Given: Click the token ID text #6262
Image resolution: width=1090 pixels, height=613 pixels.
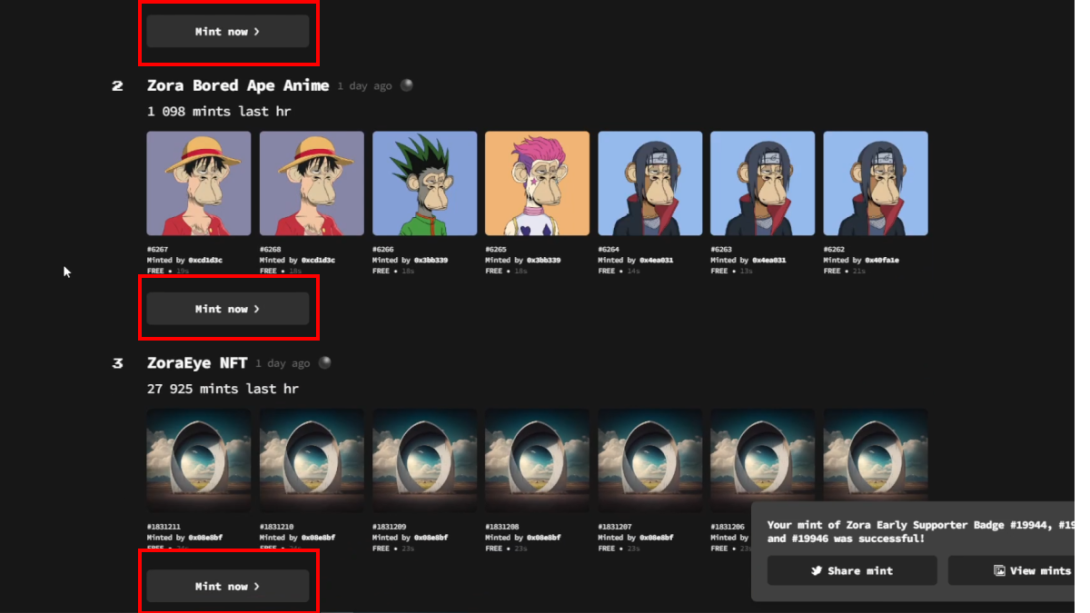Looking at the screenshot, I should [833, 249].
